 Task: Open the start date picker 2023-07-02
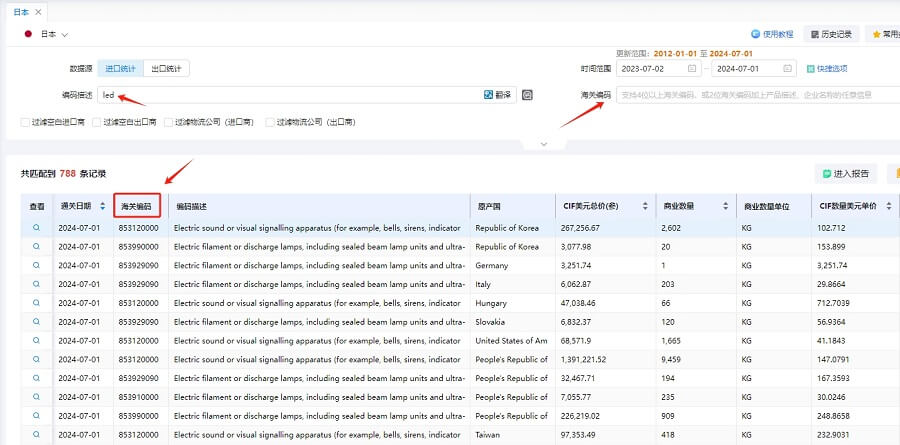tap(658, 68)
